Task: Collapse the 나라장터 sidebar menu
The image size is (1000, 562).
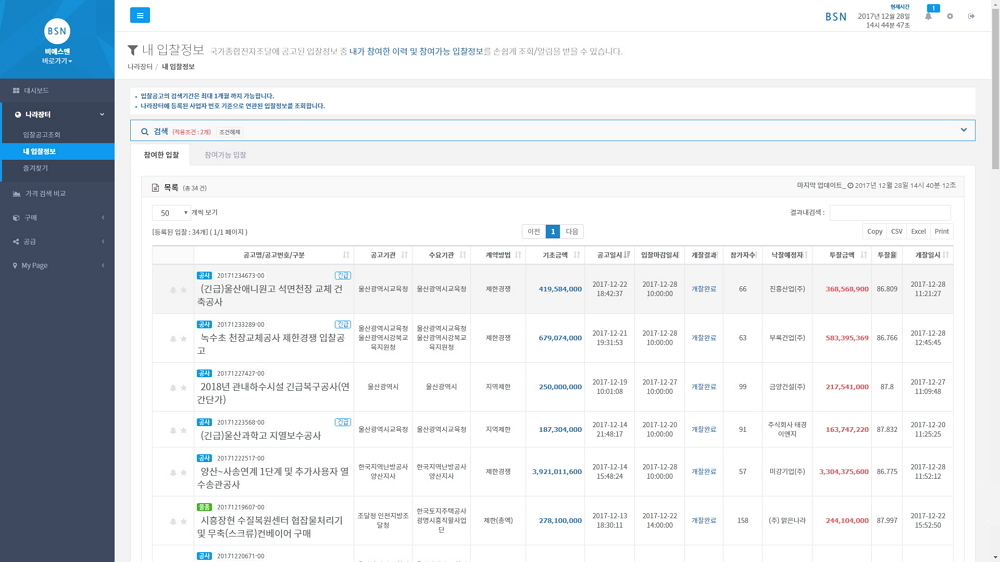Action: click(x=102, y=115)
